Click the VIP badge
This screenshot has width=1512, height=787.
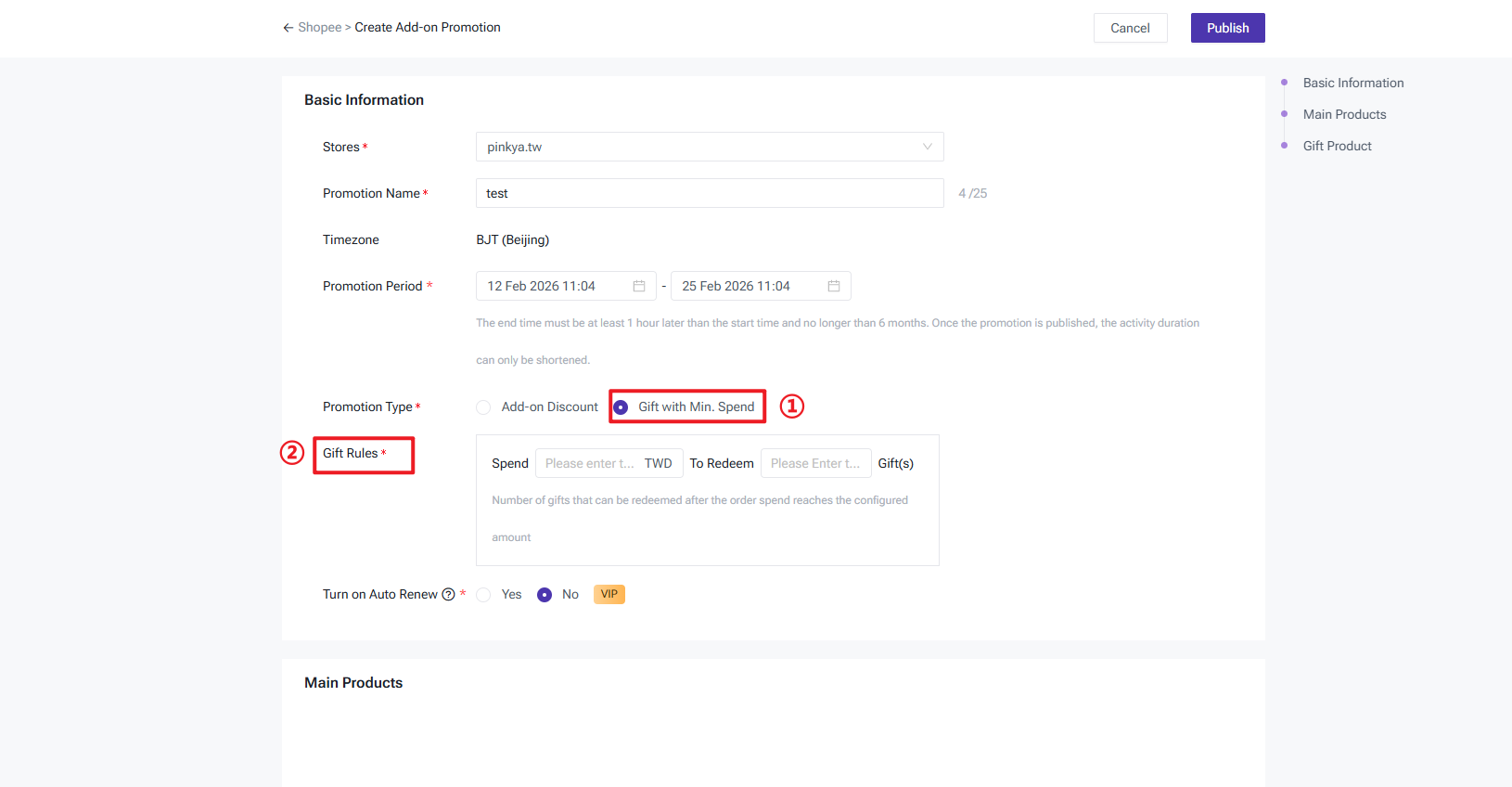tap(609, 595)
